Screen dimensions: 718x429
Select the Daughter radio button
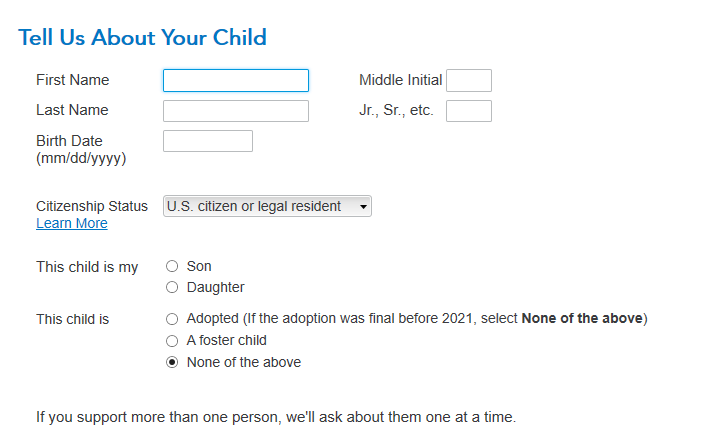point(172,288)
